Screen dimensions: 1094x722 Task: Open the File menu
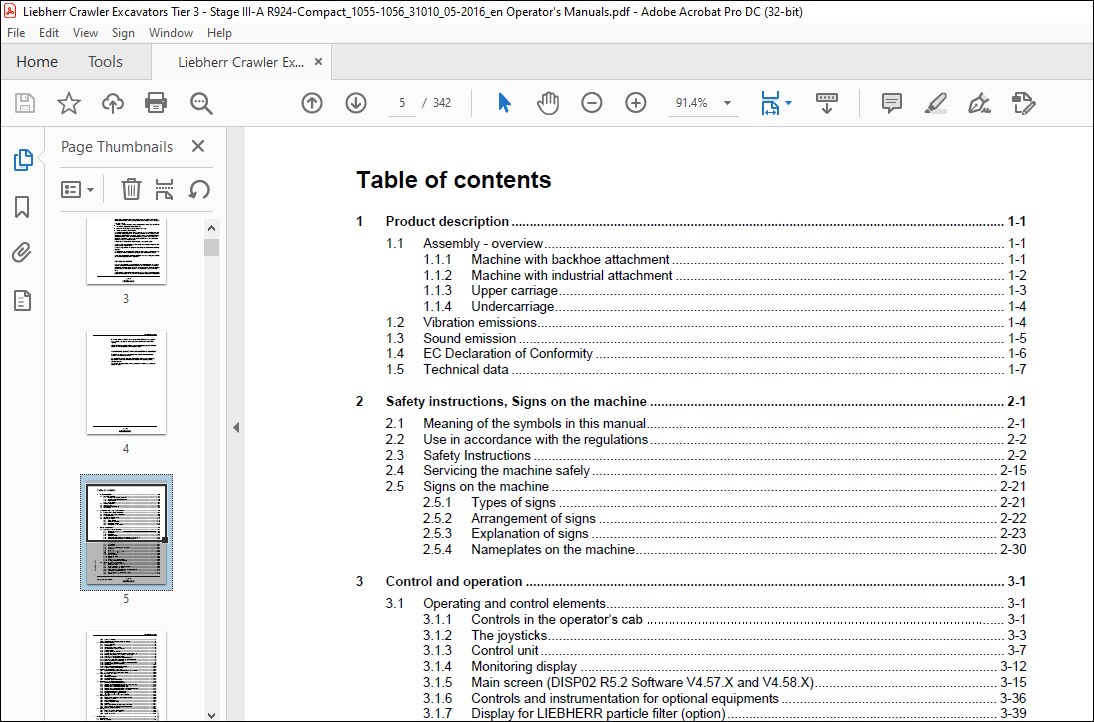(x=16, y=33)
